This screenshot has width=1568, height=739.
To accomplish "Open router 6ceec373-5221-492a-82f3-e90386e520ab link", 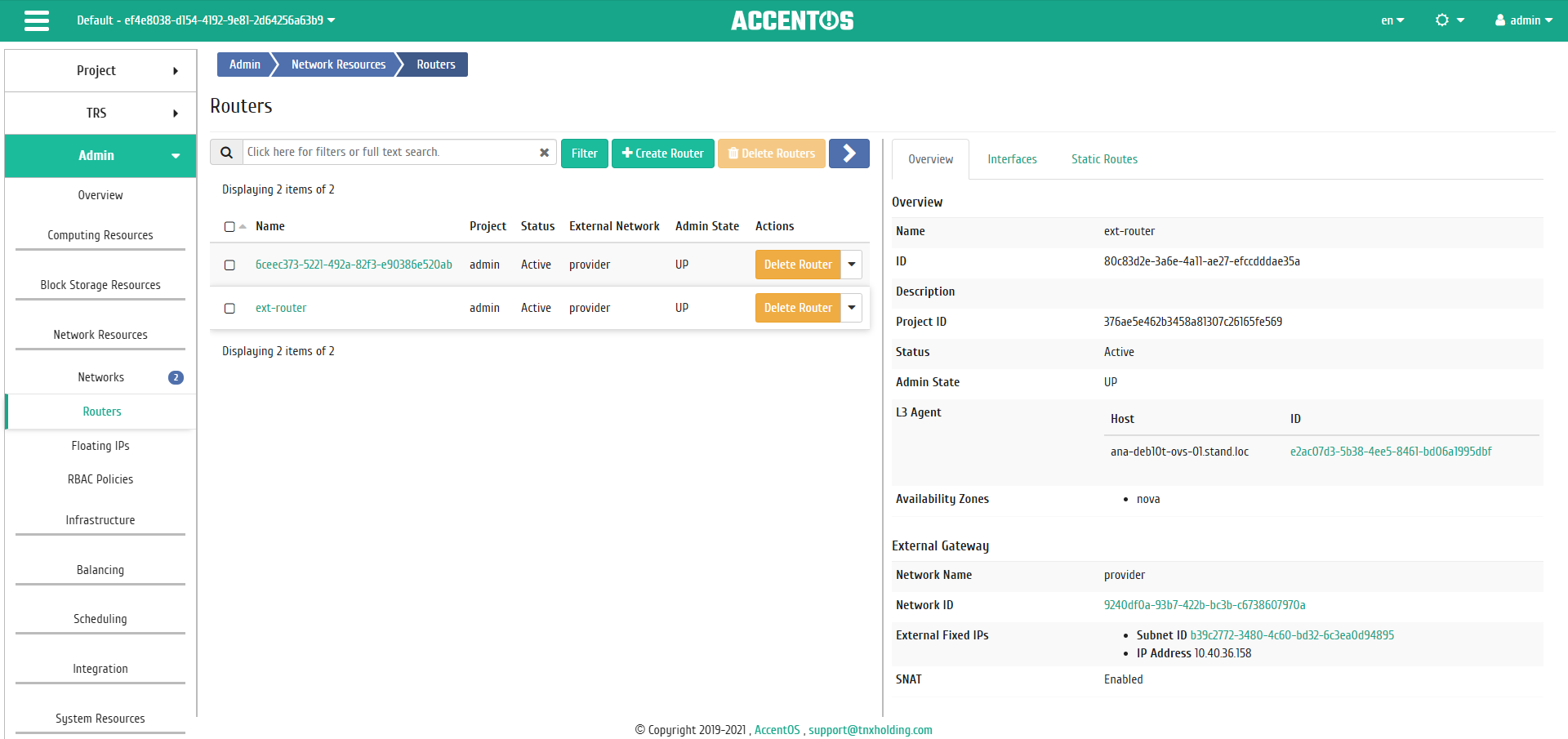I will [354, 265].
